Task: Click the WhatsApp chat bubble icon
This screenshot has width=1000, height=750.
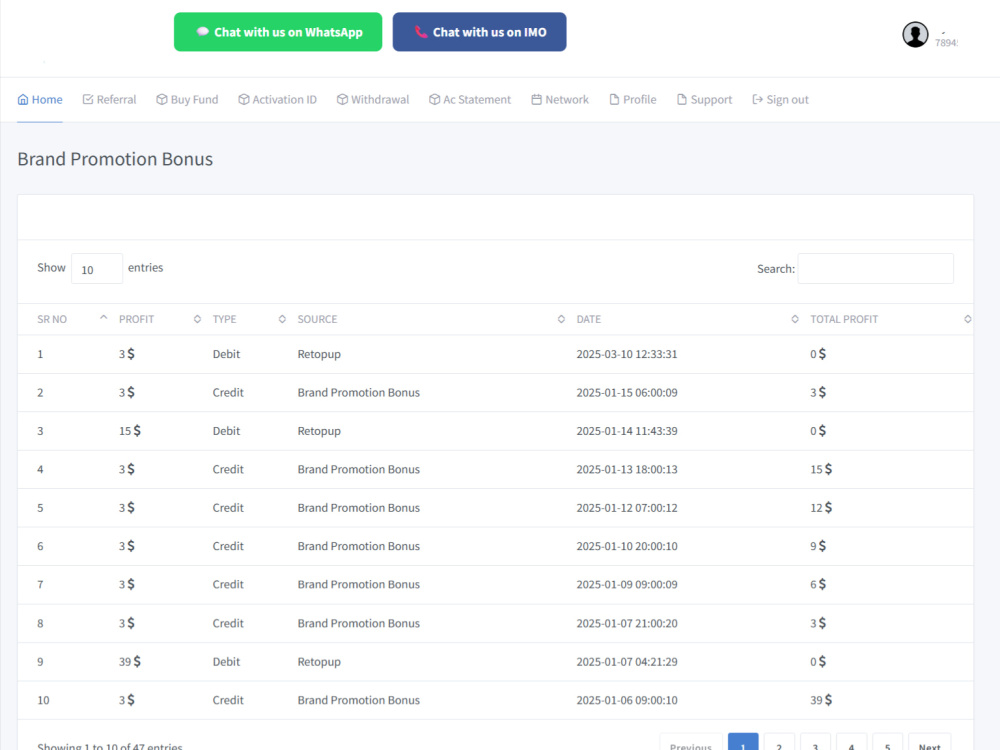Action: [x=202, y=31]
